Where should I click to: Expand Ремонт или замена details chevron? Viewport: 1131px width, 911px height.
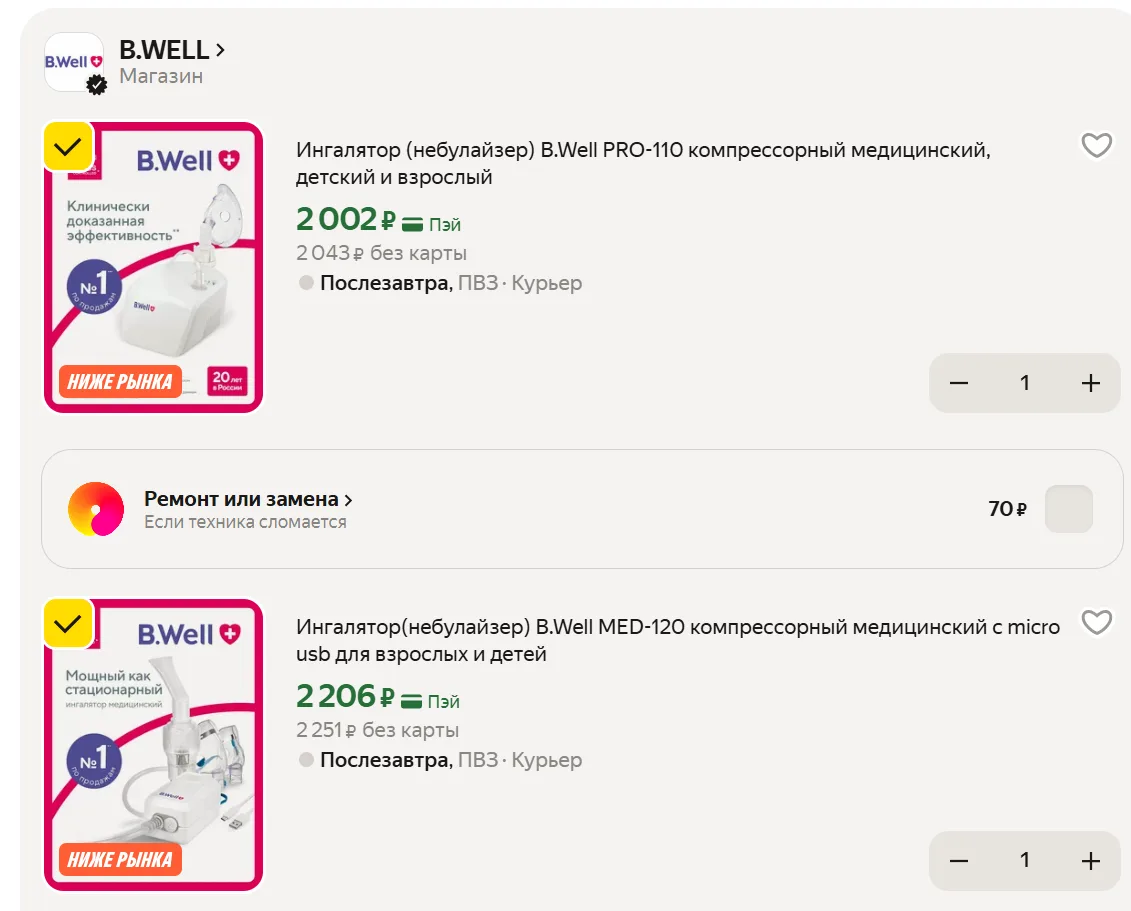pyautogui.click(x=348, y=500)
